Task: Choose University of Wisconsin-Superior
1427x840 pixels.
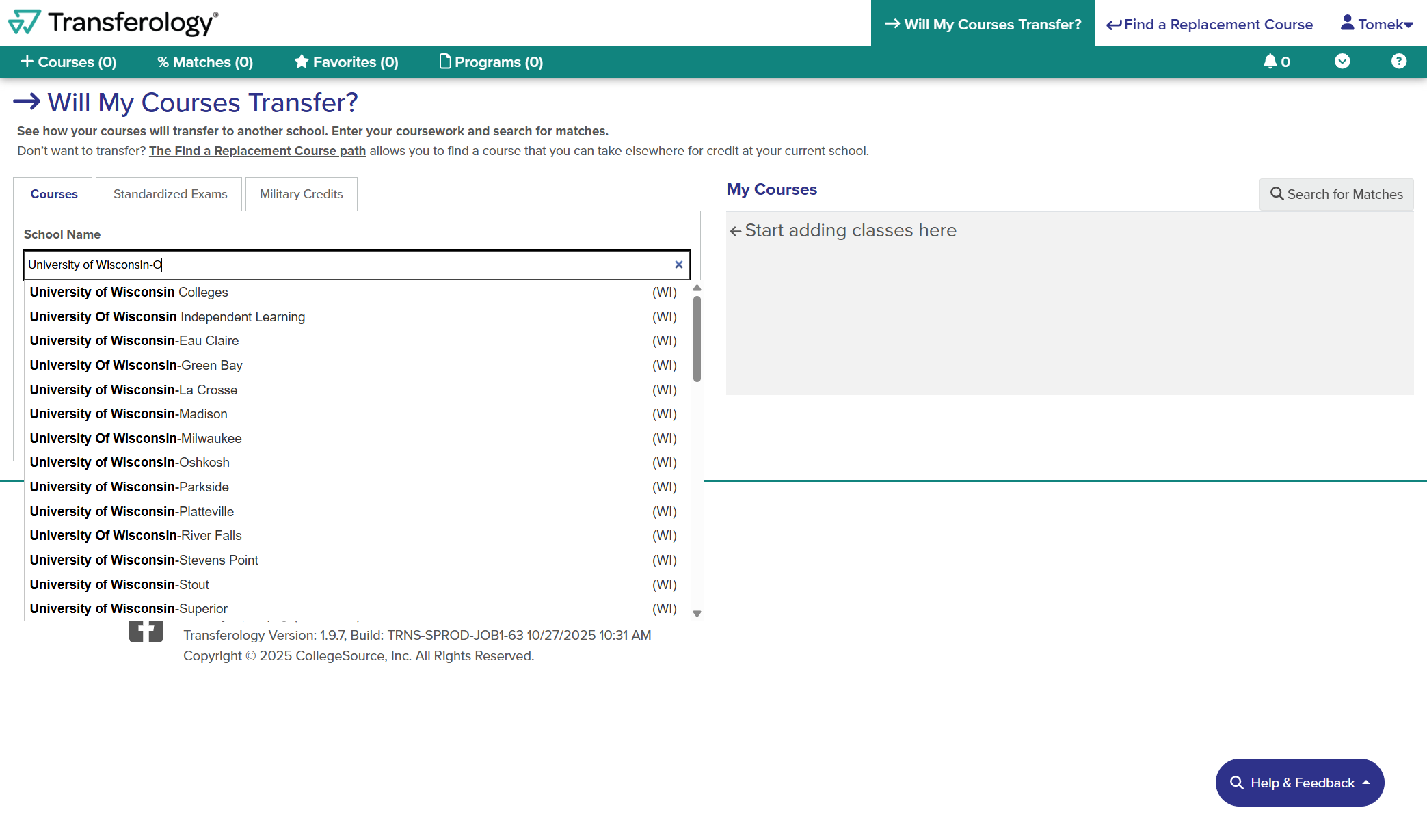Action: coord(357,609)
